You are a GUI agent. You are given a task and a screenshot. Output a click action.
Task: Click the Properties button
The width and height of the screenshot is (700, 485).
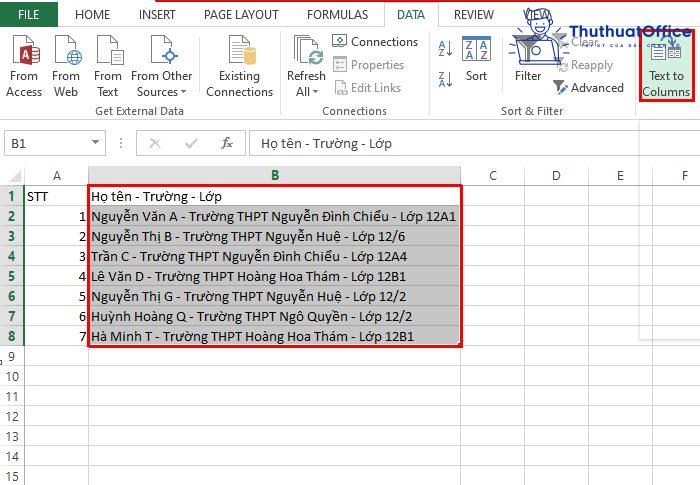(x=369, y=65)
